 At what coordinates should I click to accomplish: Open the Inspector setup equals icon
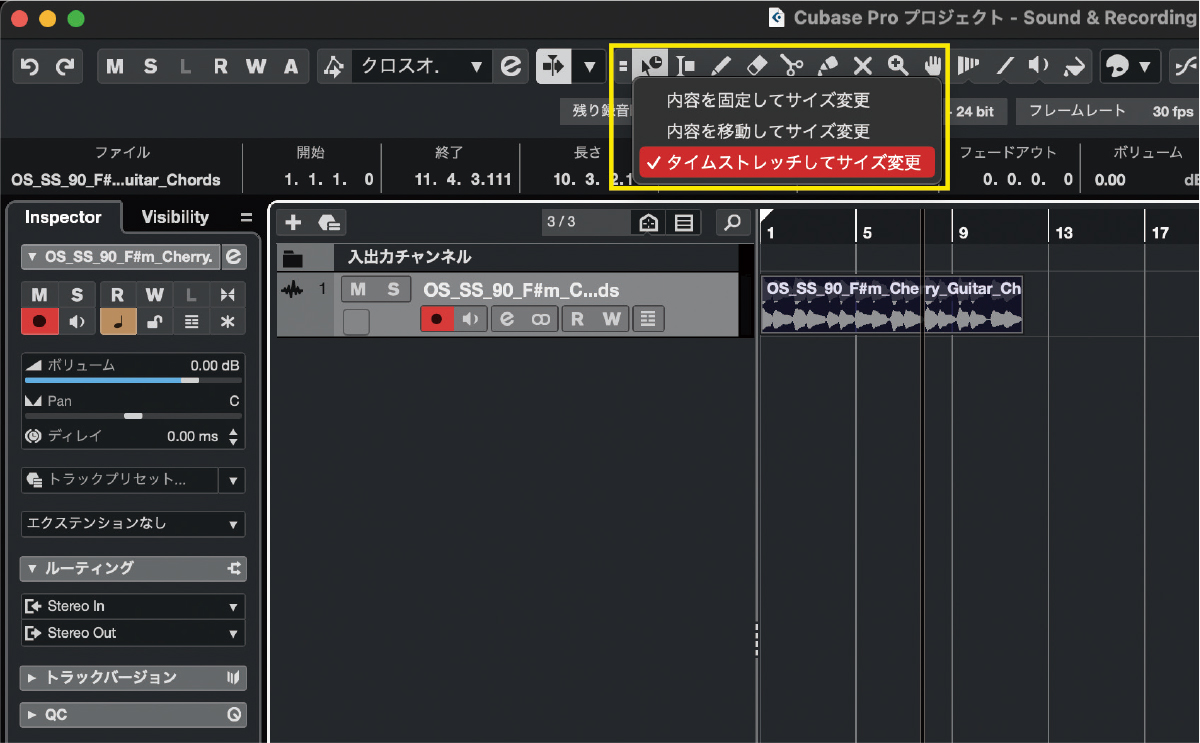(246, 217)
